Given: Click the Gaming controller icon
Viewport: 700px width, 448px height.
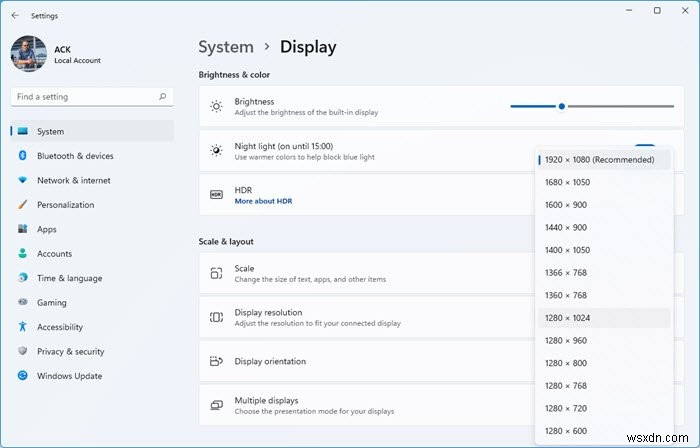Looking at the screenshot, I should point(23,302).
